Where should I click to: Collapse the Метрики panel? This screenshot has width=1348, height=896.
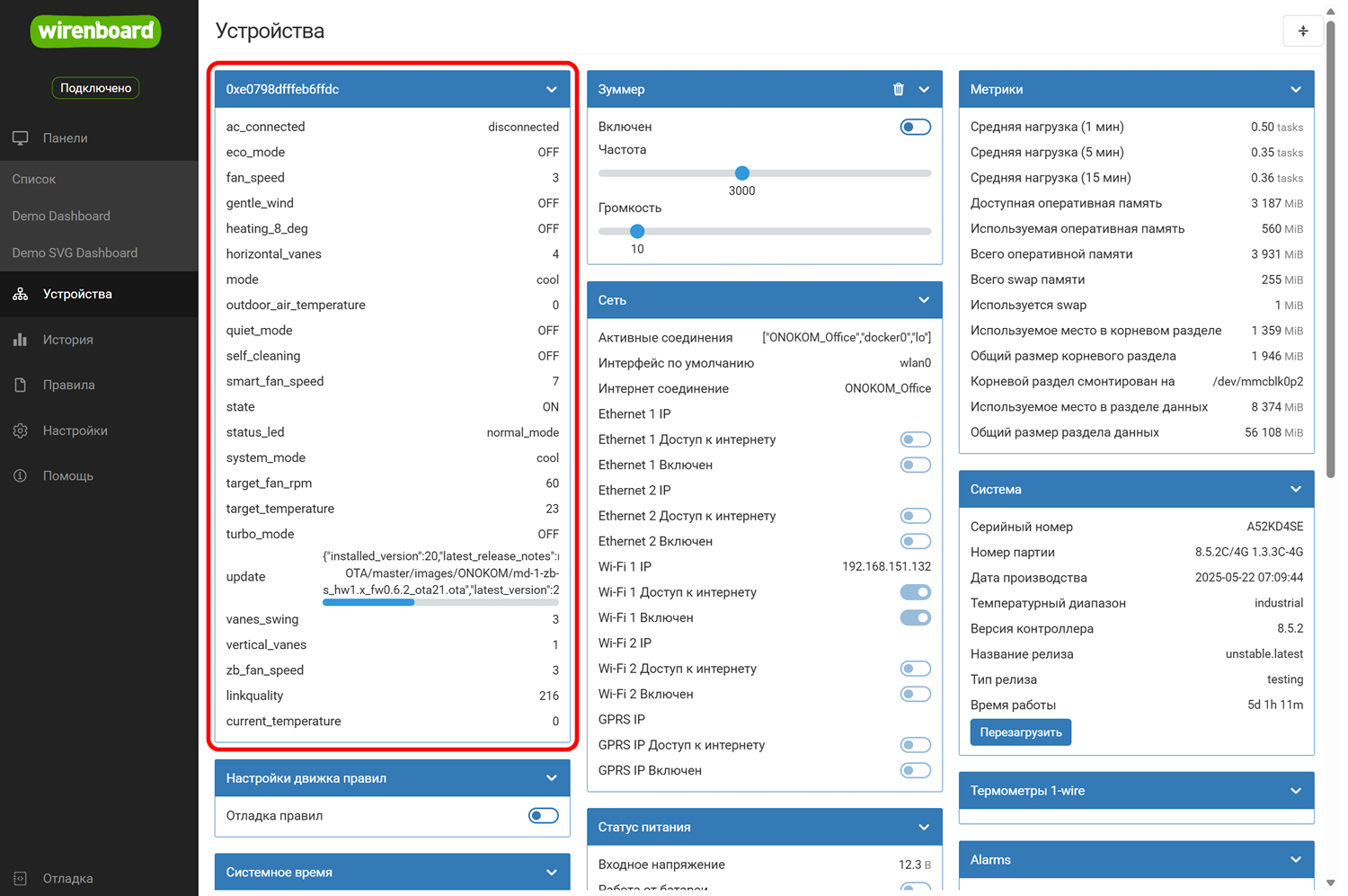[x=1295, y=89]
